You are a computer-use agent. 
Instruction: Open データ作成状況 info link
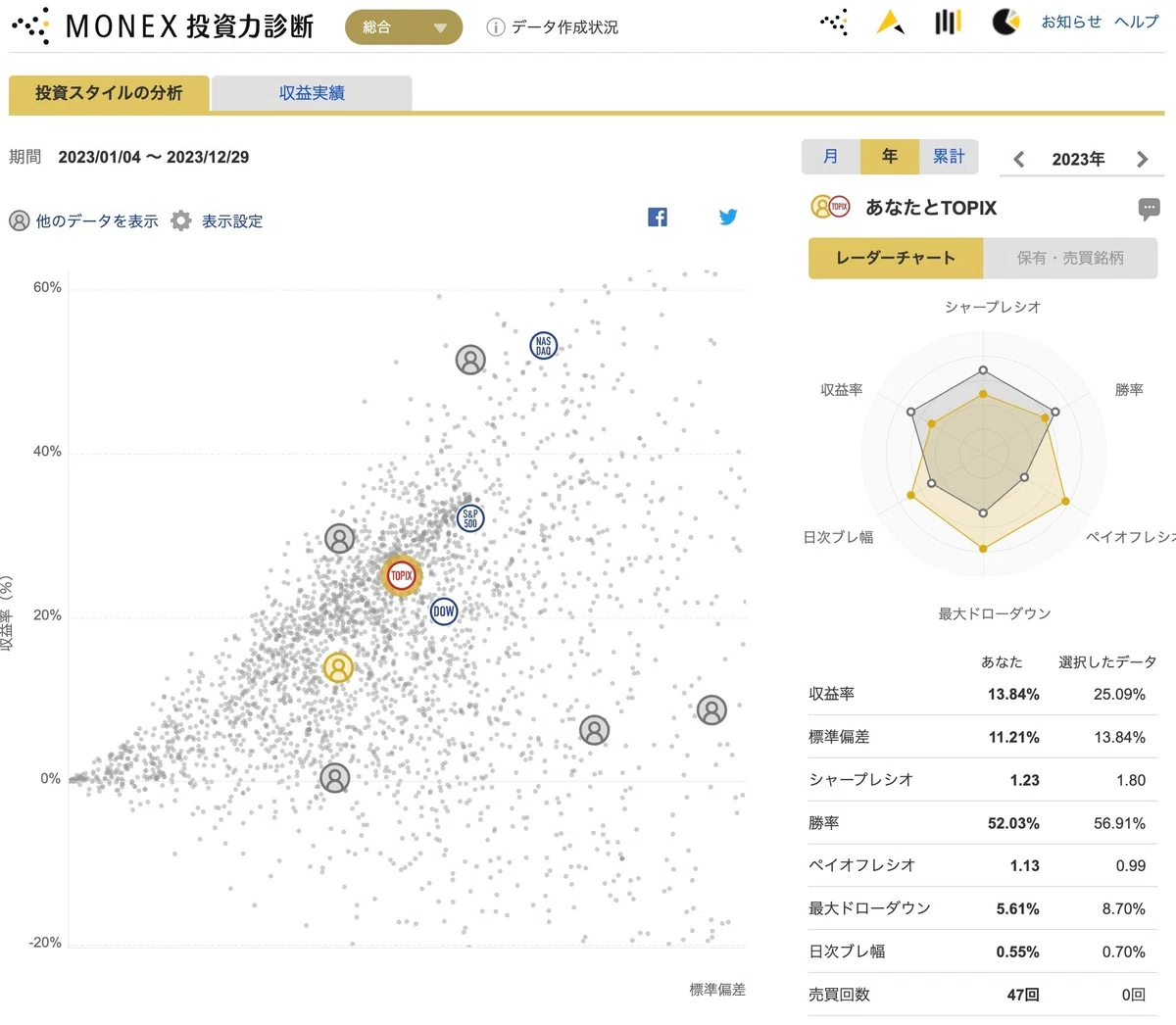tap(553, 27)
